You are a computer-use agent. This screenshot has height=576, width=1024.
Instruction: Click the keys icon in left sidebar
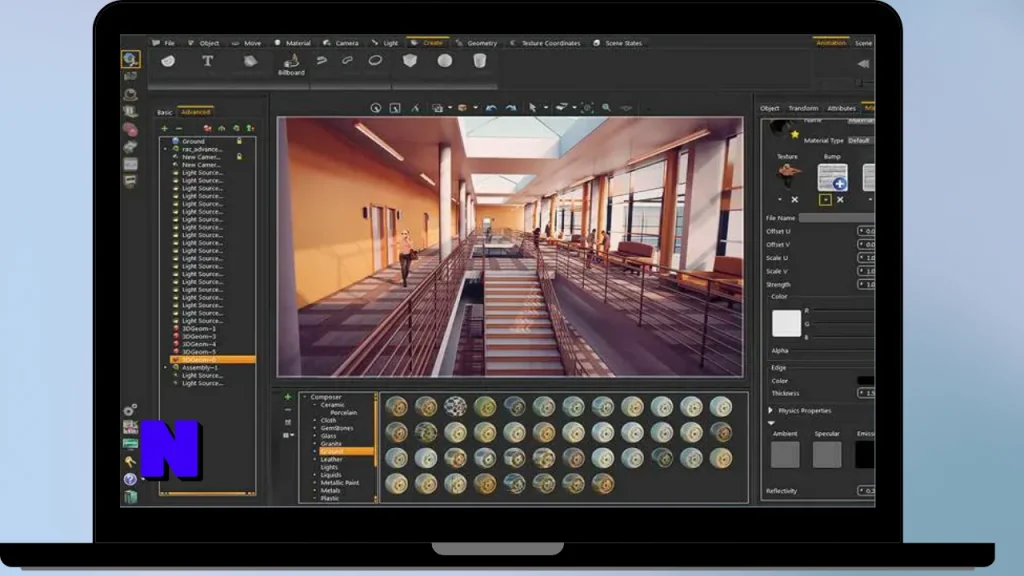click(x=130, y=462)
